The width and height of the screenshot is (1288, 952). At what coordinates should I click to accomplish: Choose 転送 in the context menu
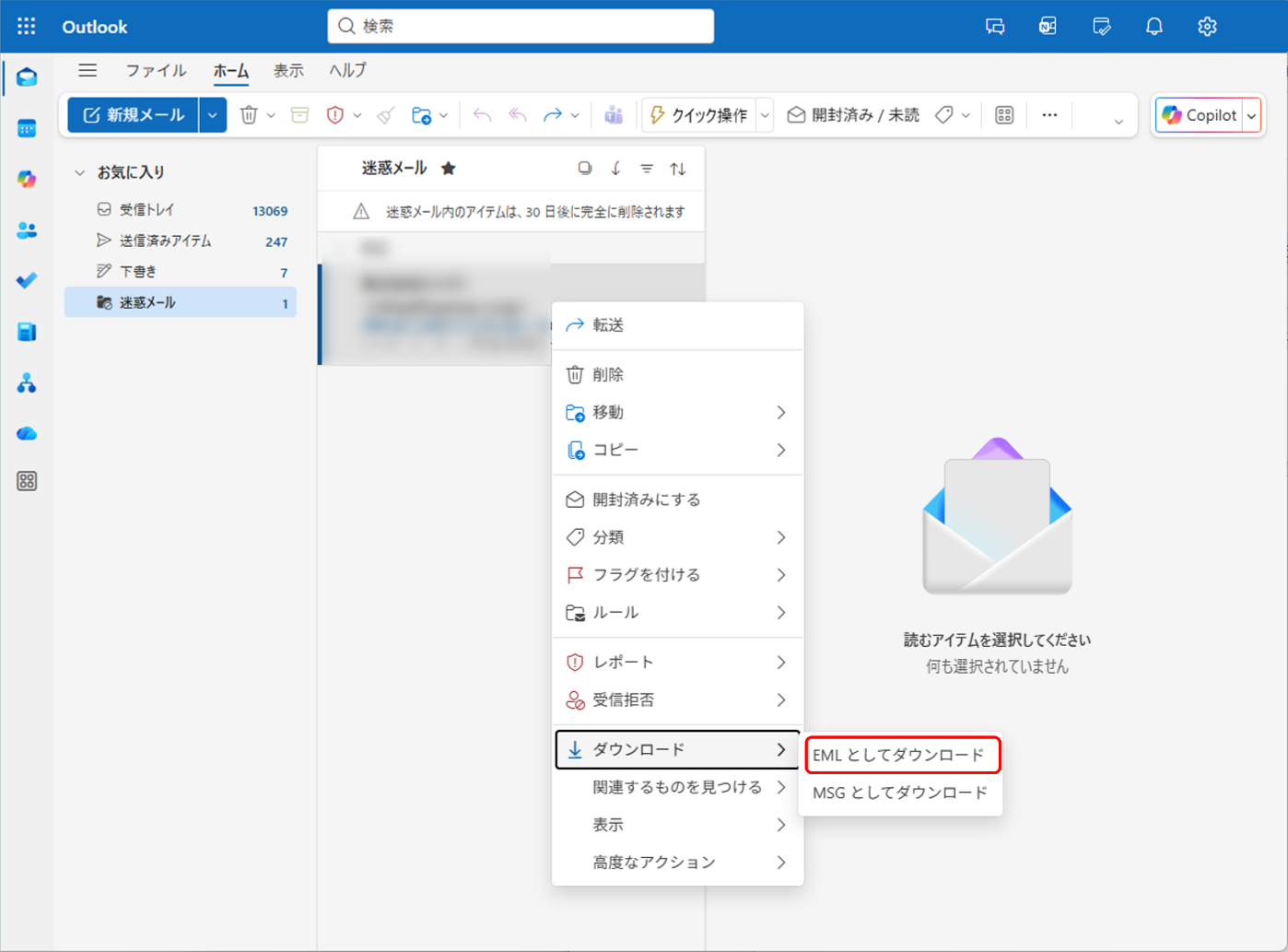pos(608,325)
